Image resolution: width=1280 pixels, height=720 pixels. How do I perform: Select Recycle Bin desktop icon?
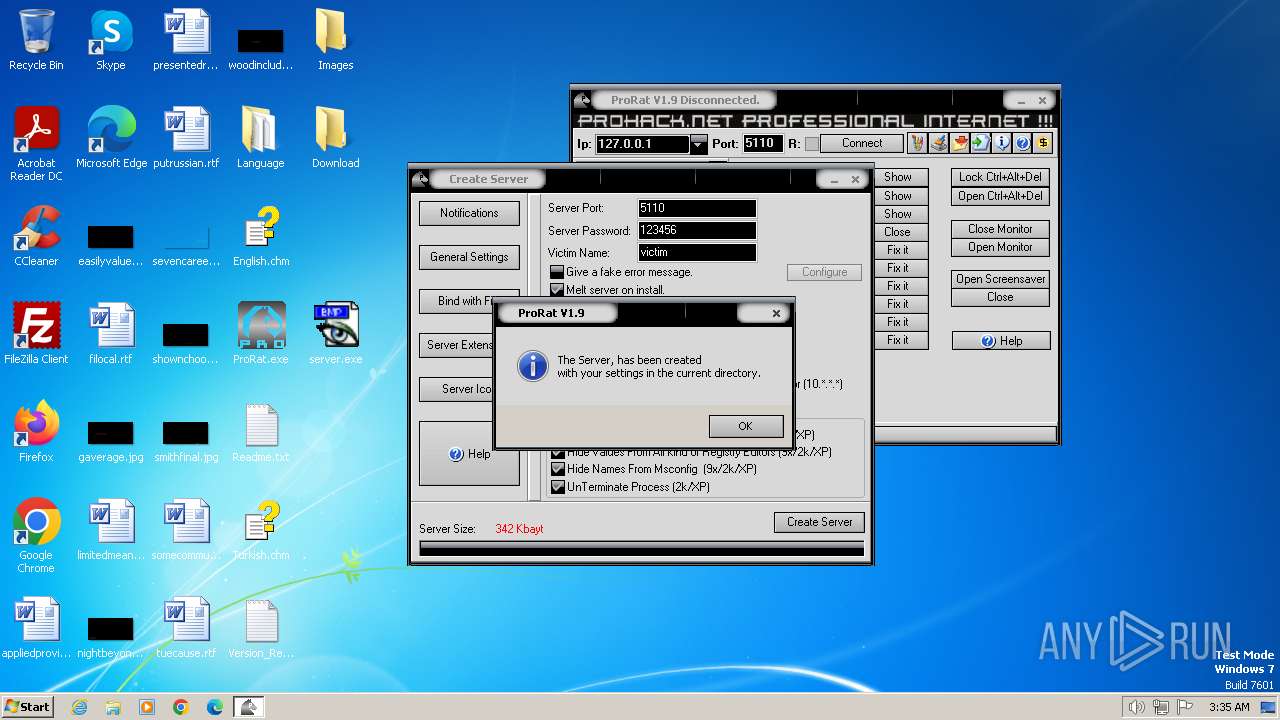click(36, 40)
